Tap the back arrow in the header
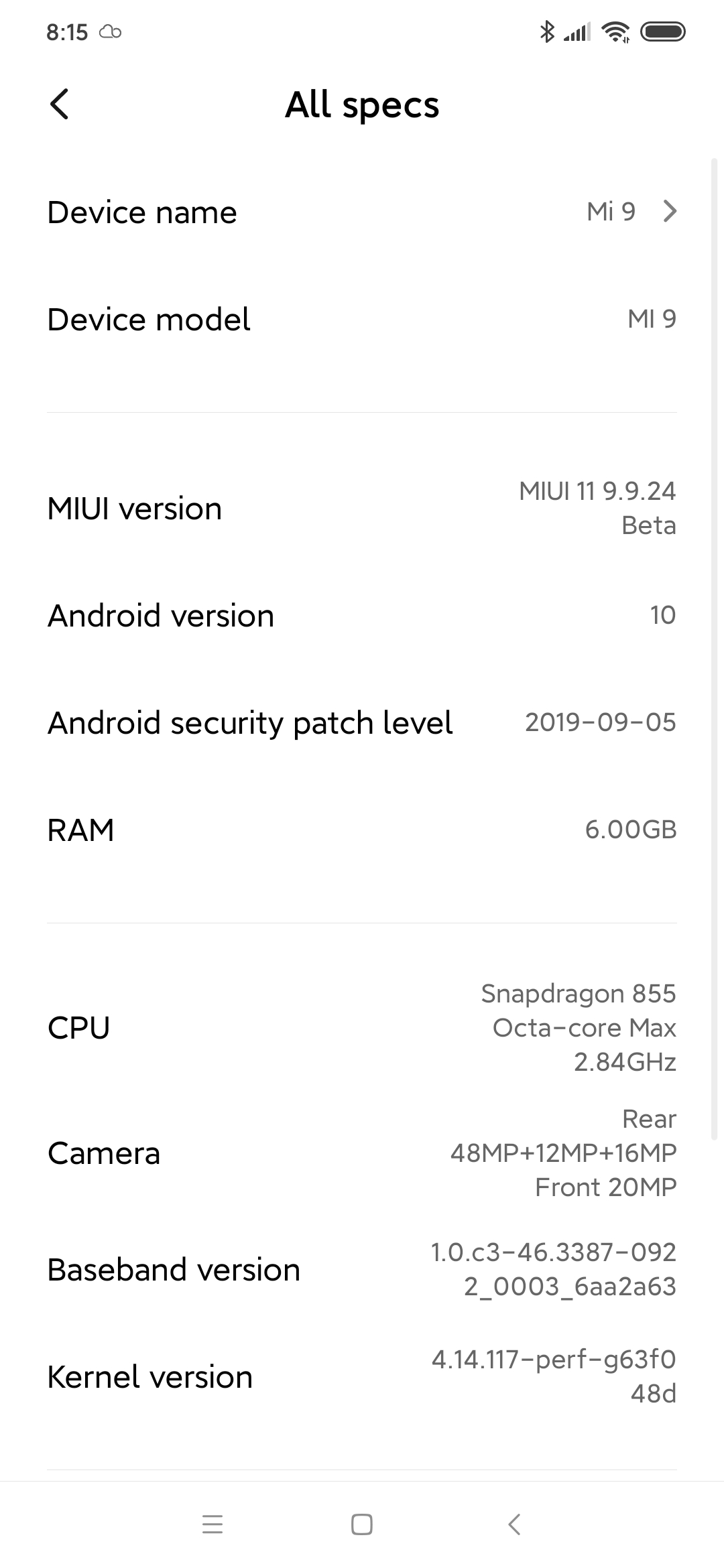This screenshot has width=724, height=1568. click(60, 105)
